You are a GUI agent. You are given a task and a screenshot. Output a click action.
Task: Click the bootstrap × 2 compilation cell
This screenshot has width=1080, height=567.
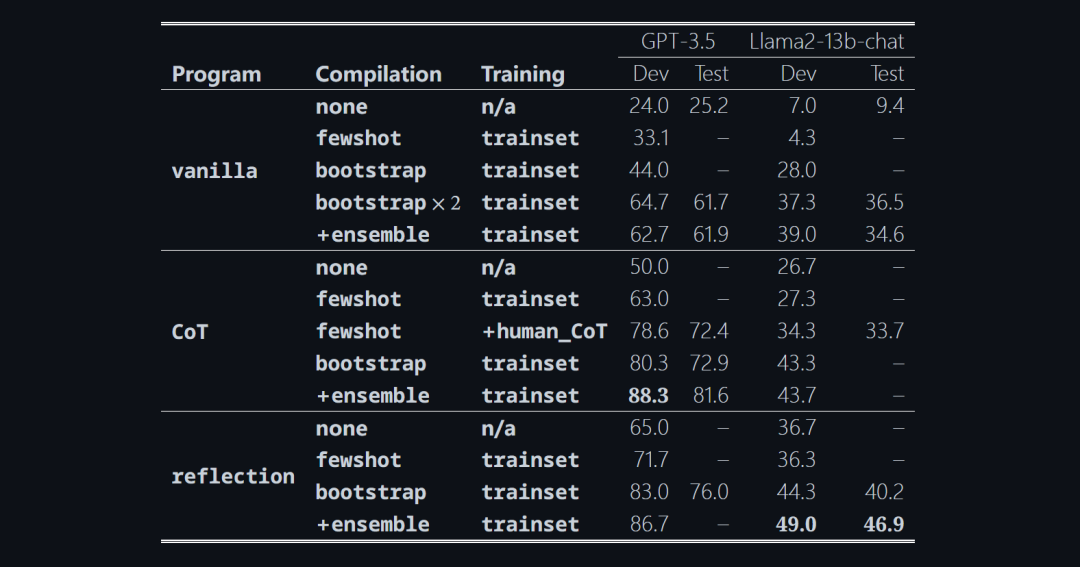point(388,202)
